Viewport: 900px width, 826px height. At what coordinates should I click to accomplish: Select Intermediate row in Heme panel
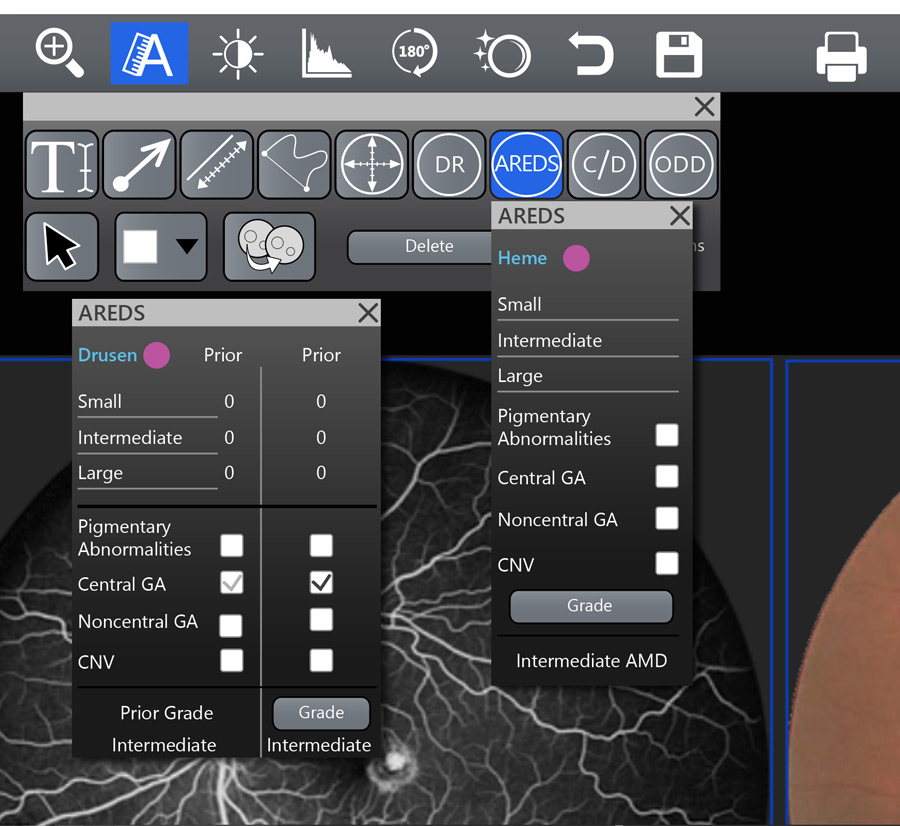(x=588, y=341)
